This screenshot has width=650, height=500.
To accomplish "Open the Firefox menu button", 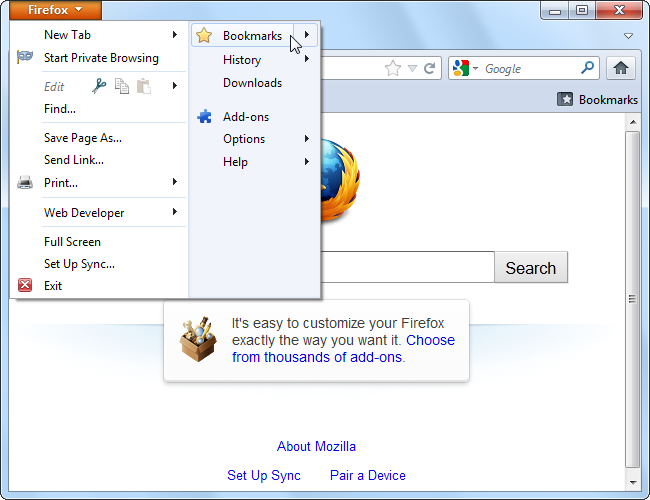I will click(55, 10).
